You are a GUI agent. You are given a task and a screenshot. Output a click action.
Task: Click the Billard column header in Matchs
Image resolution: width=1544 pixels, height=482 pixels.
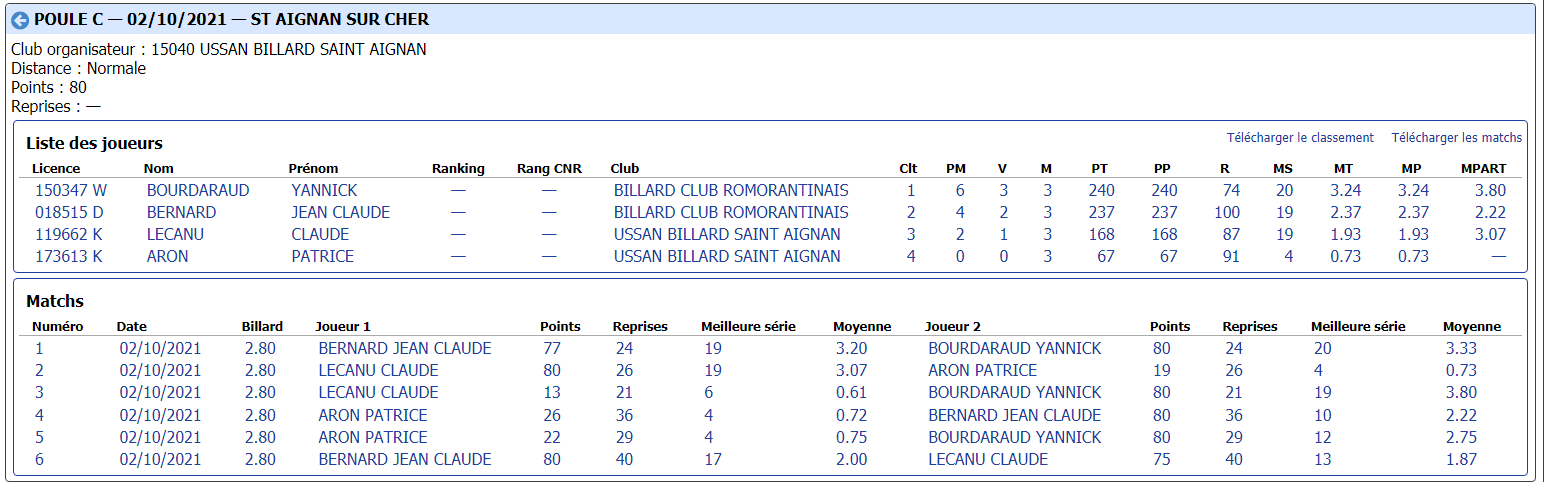pos(262,326)
